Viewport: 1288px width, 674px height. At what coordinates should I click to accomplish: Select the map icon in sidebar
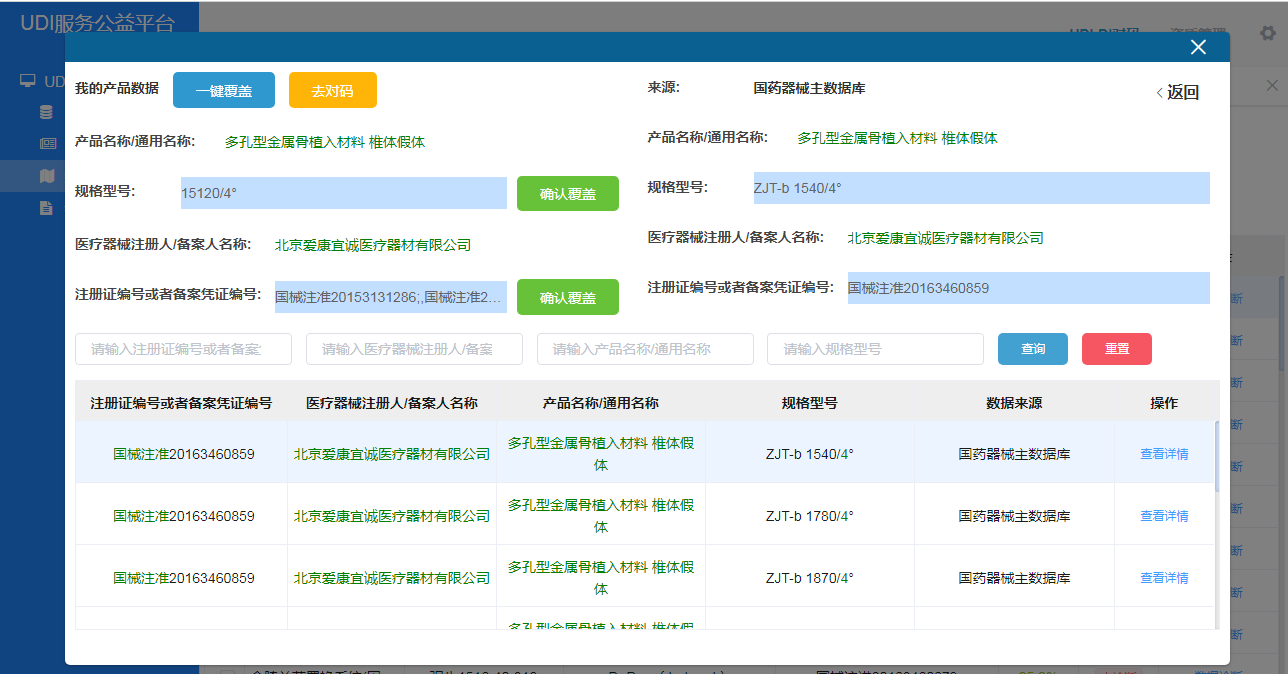click(x=47, y=176)
